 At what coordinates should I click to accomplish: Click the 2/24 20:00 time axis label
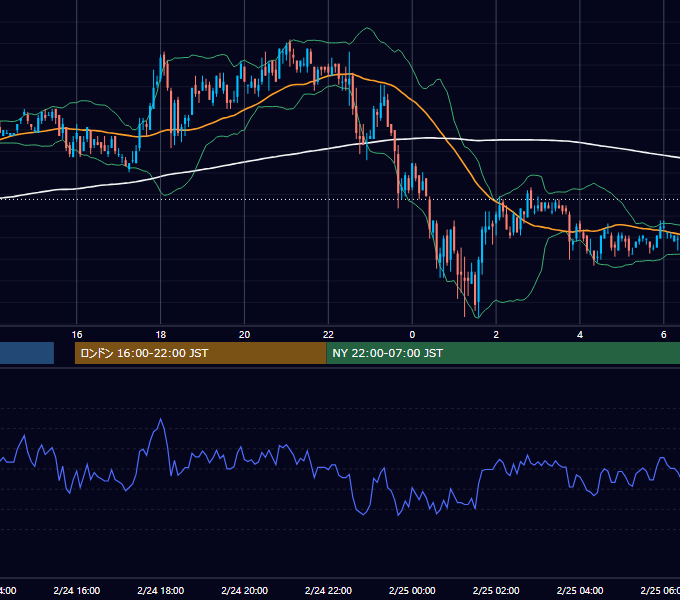click(245, 590)
